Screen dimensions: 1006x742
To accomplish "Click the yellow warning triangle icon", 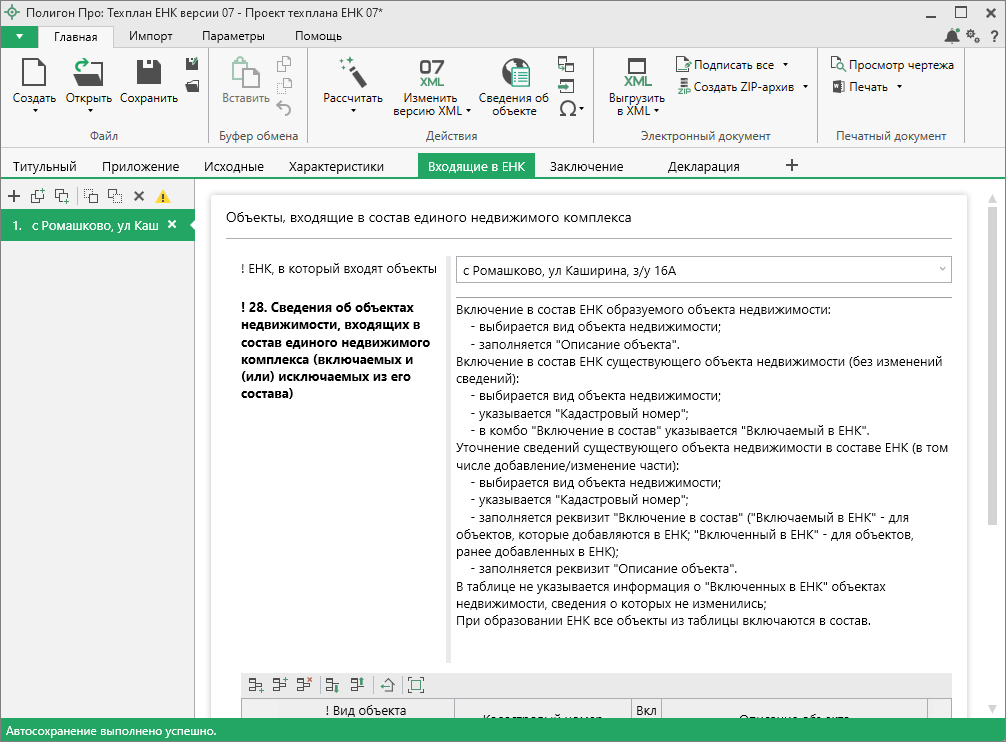I will point(163,197).
